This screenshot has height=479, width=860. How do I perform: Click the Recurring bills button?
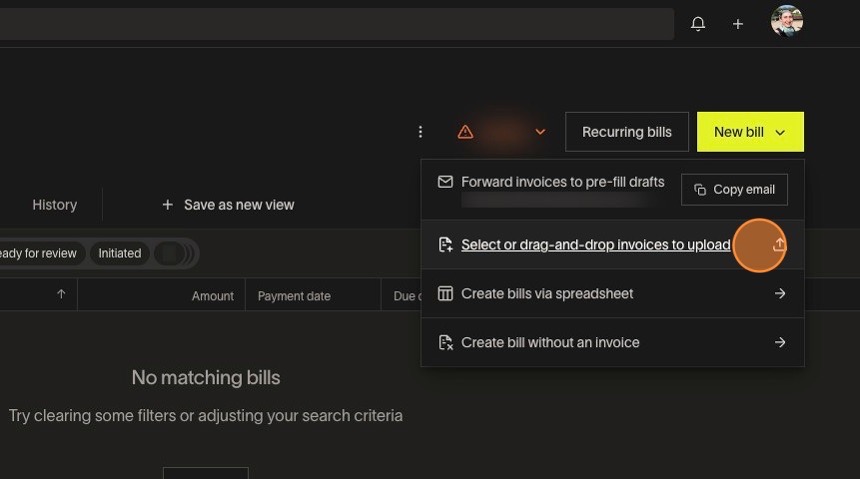pyautogui.click(x=626, y=132)
